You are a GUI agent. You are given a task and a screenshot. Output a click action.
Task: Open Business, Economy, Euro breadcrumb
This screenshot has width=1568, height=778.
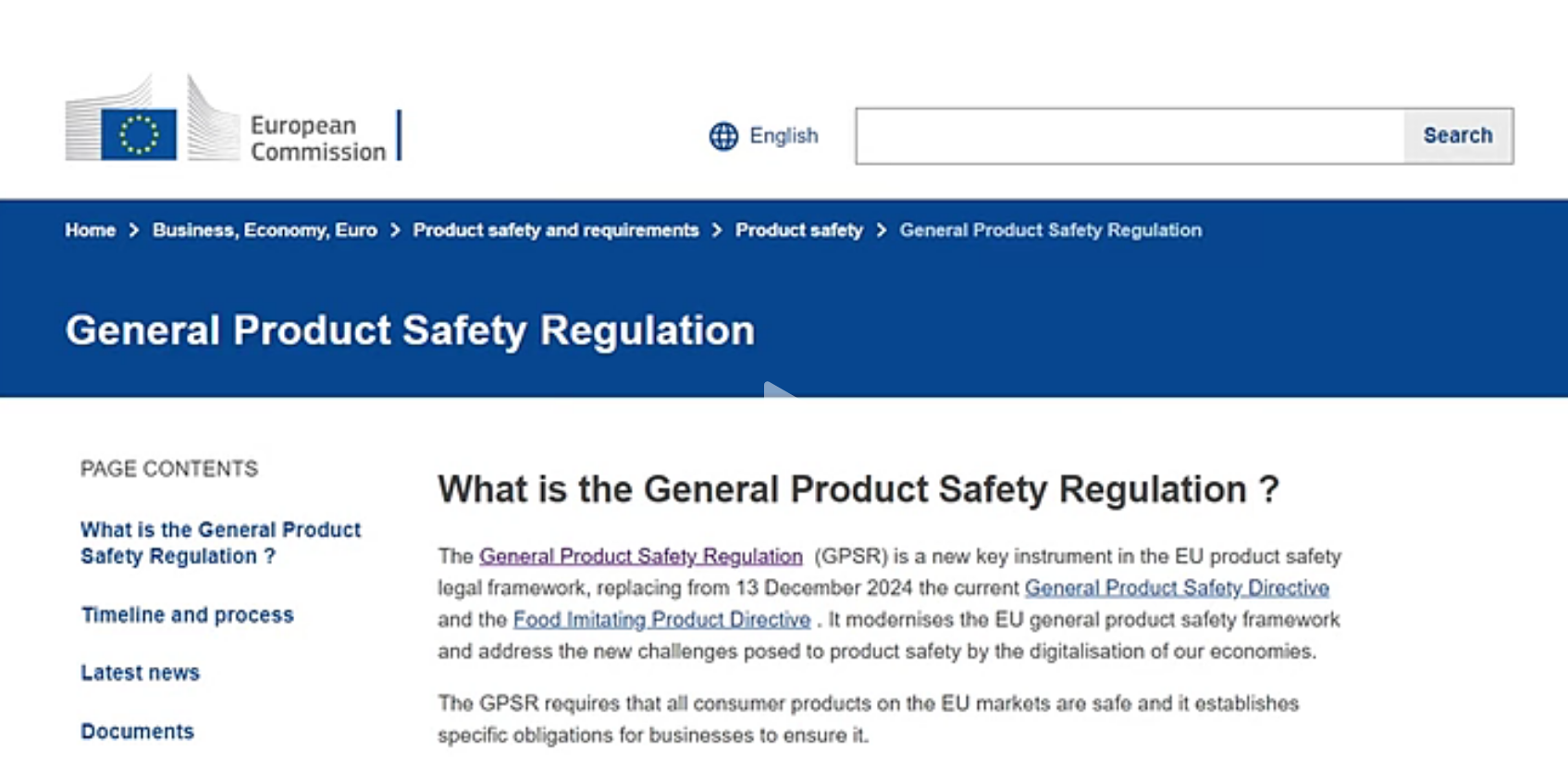pos(265,230)
